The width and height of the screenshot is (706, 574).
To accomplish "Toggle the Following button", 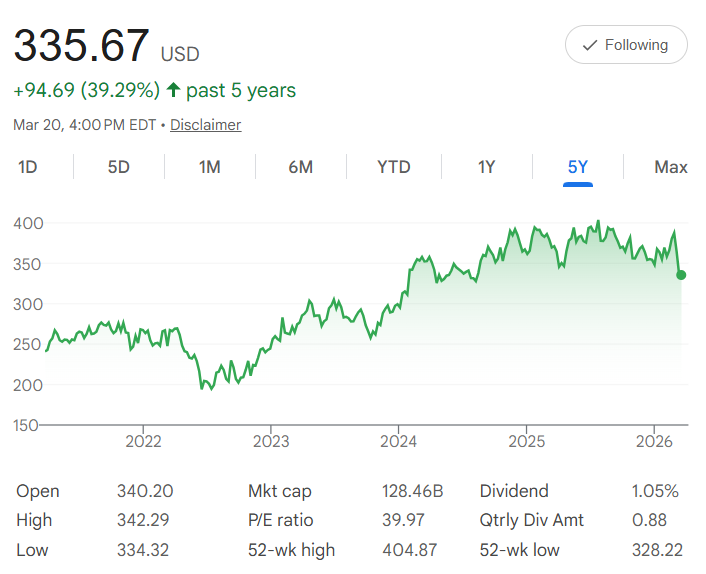I will pos(626,45).
